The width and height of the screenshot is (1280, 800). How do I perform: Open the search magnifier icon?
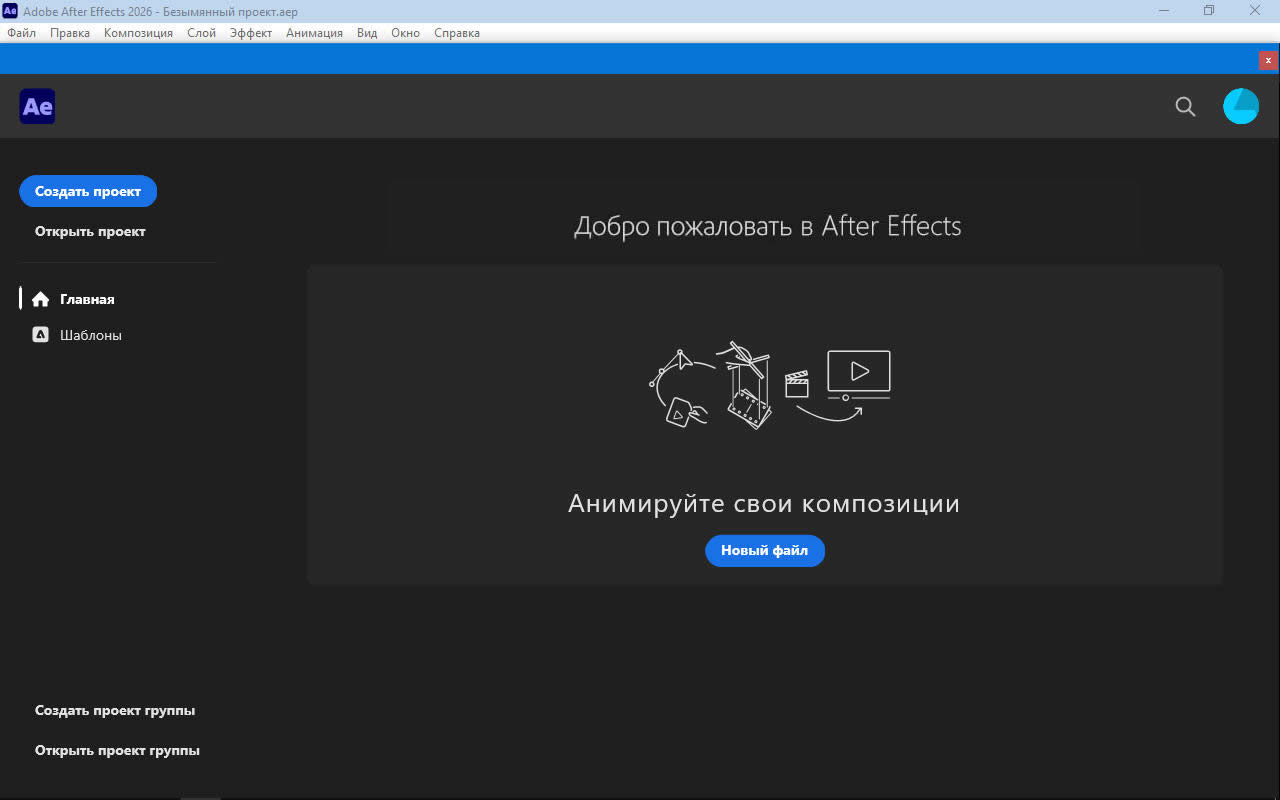[1185, 106]
